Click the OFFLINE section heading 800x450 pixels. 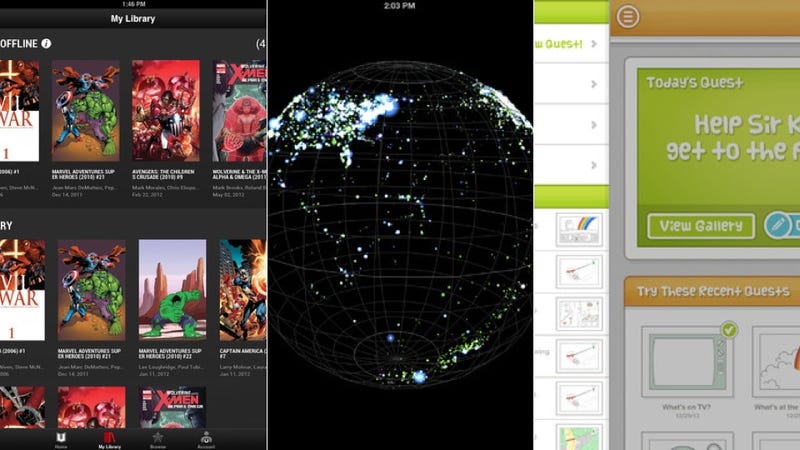point(19,44)
